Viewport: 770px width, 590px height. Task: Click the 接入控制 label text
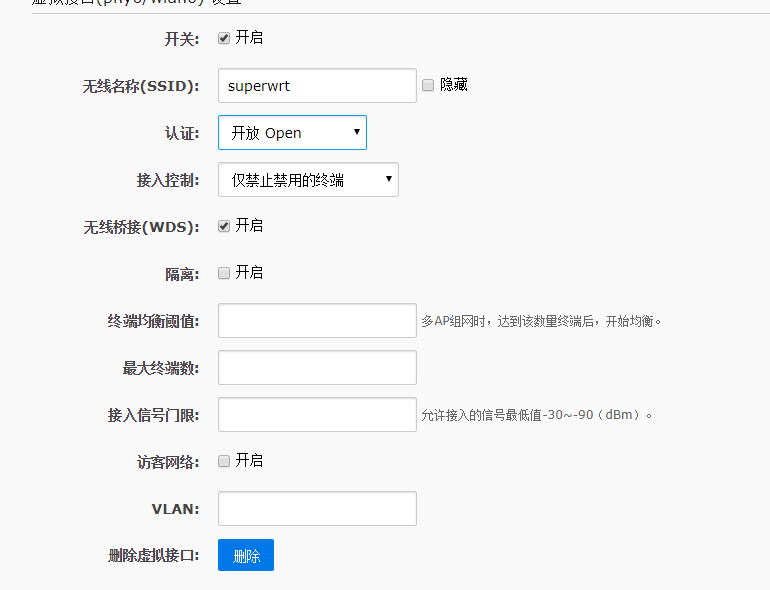tap(168, 180)
